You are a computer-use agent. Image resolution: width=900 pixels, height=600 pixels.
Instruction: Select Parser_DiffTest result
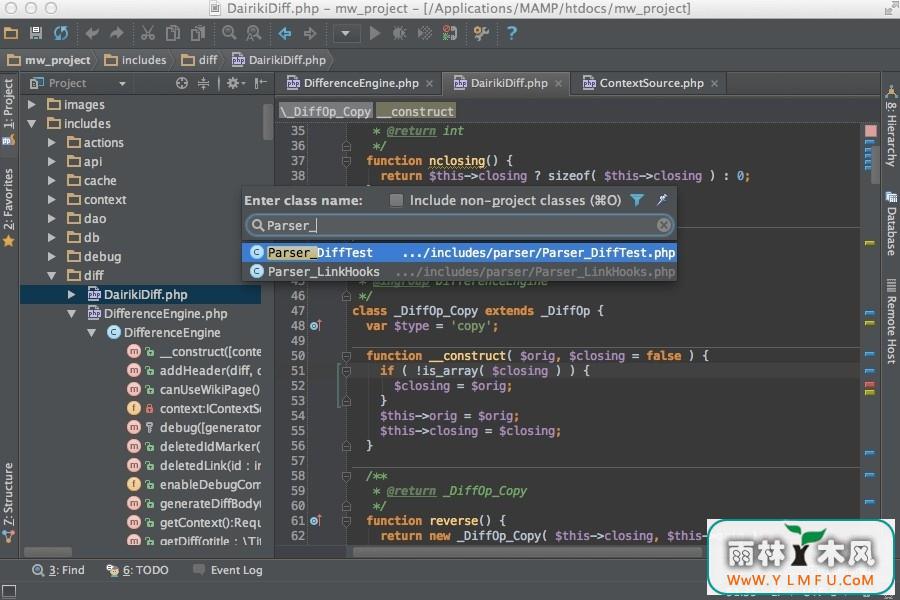[460, 253]
